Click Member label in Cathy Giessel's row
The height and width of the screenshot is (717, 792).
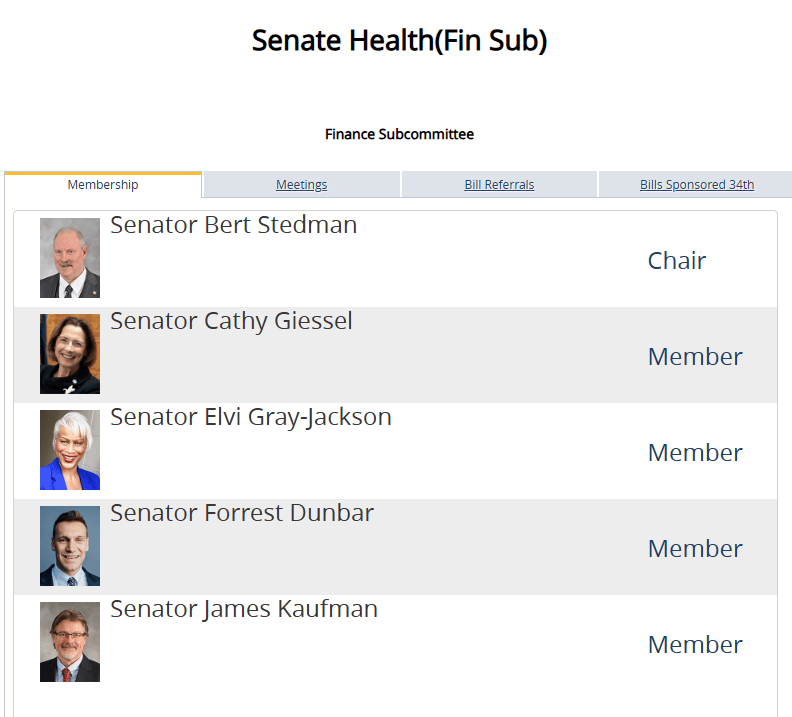[x=695, y=357]
